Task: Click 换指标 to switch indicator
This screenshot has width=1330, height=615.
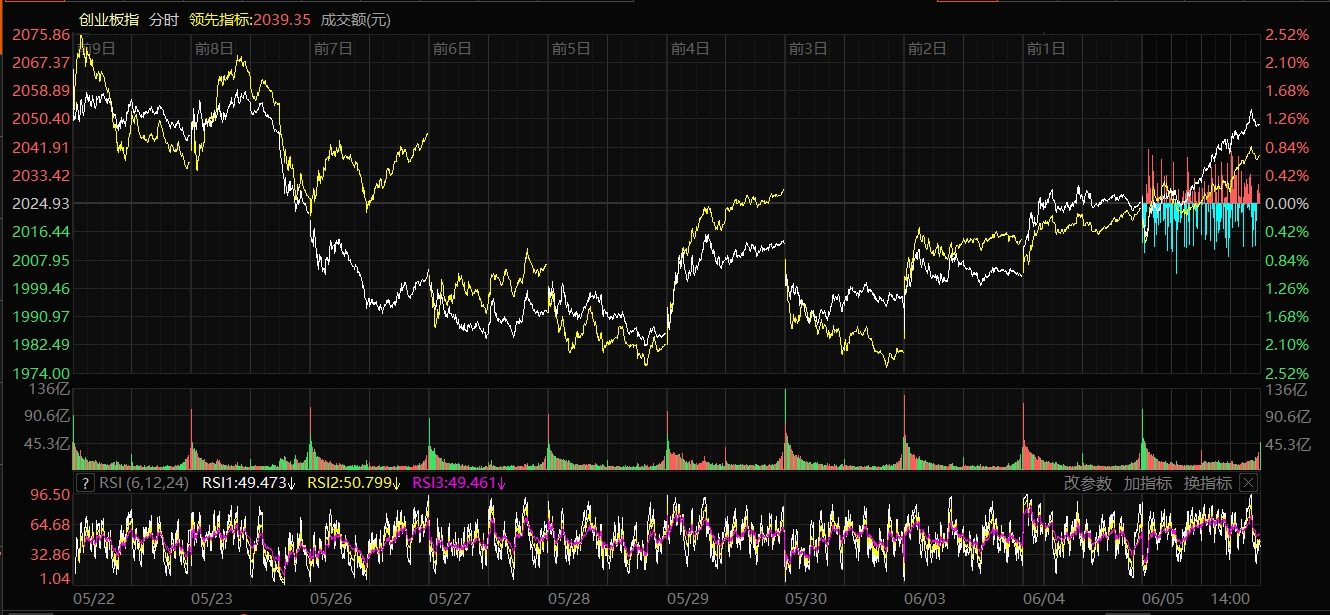Action: pos(1208,483)
